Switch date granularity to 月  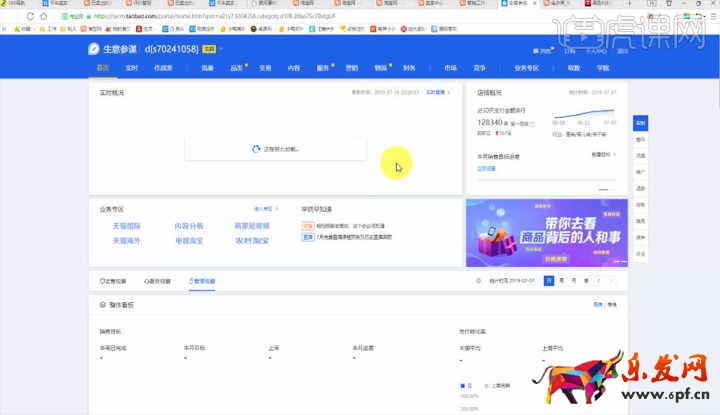pyautogui.click(x=573, y=281)
